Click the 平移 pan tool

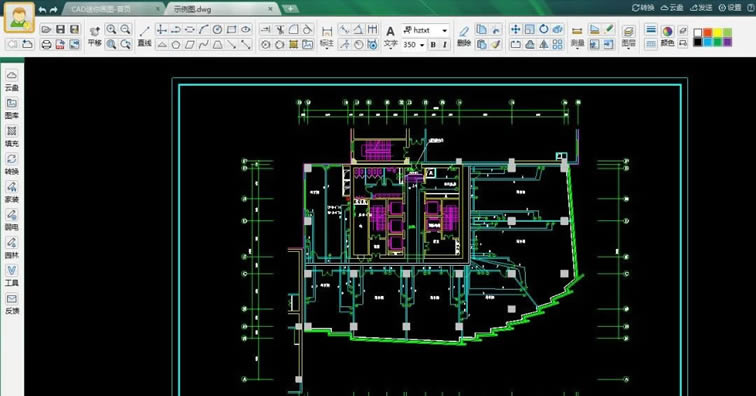[95, 36]
